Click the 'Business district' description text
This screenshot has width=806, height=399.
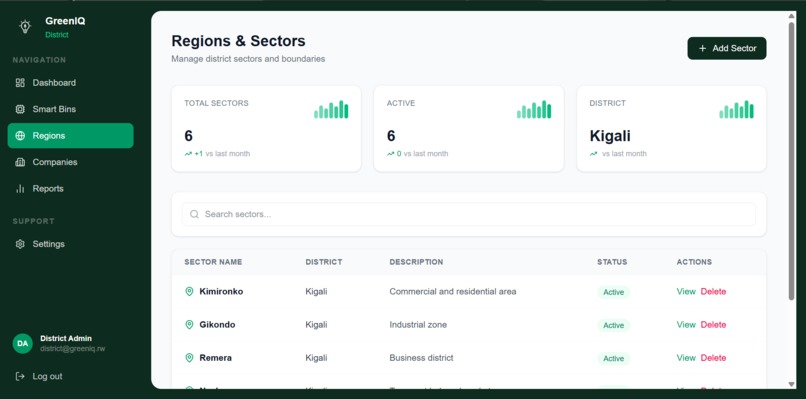click(422, 357)
